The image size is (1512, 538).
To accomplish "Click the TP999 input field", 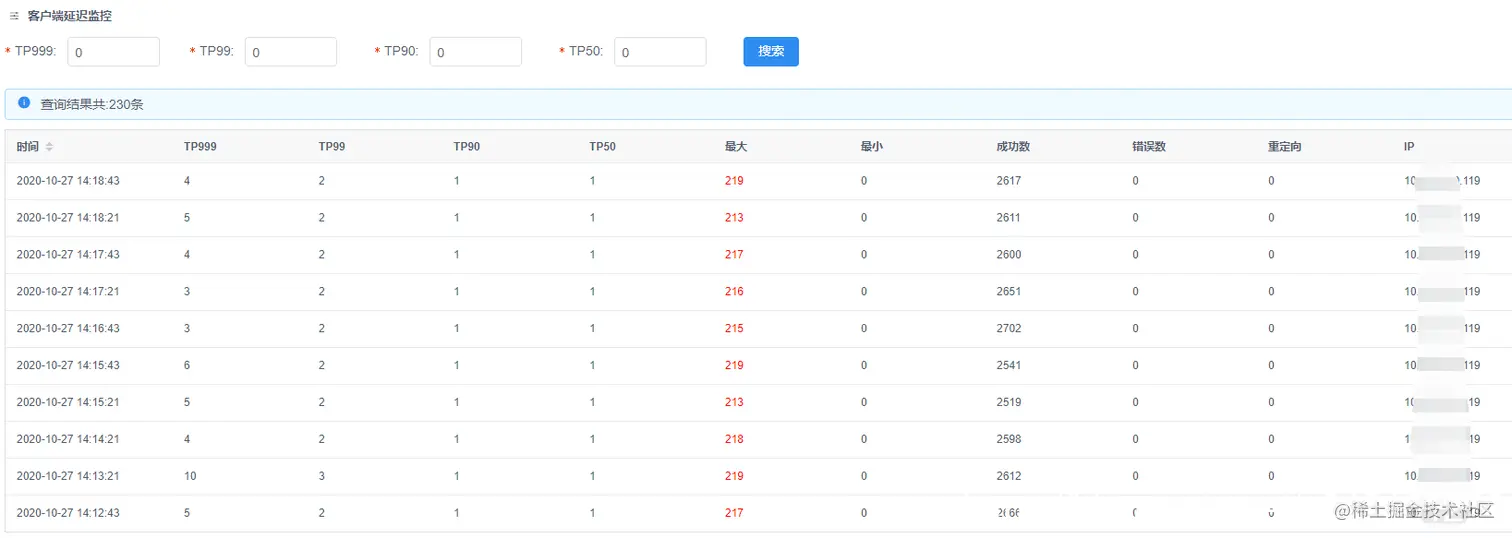I will [113, 52].
